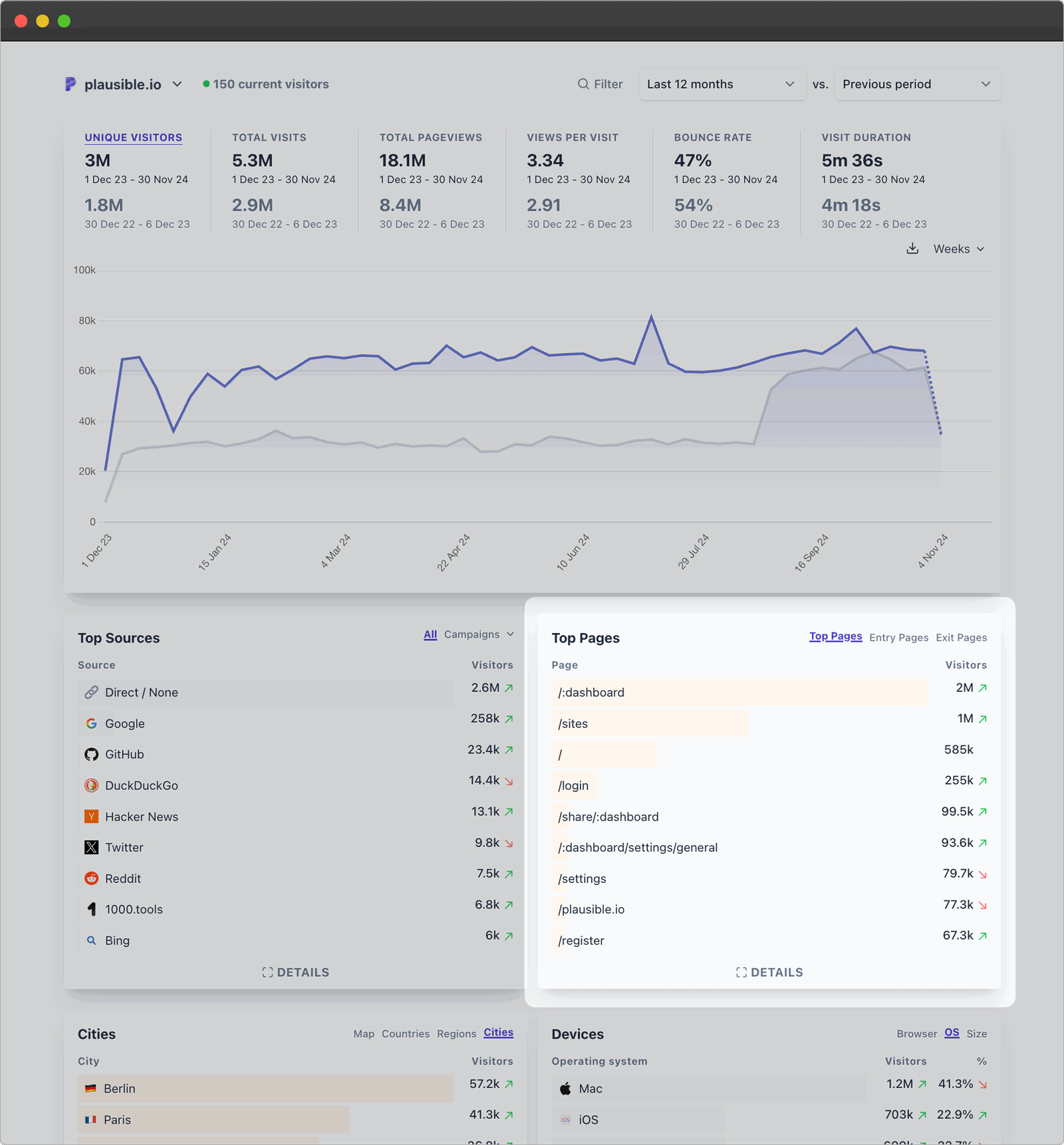Open the Last 12 months dropdown

click(x=722, y=84)
